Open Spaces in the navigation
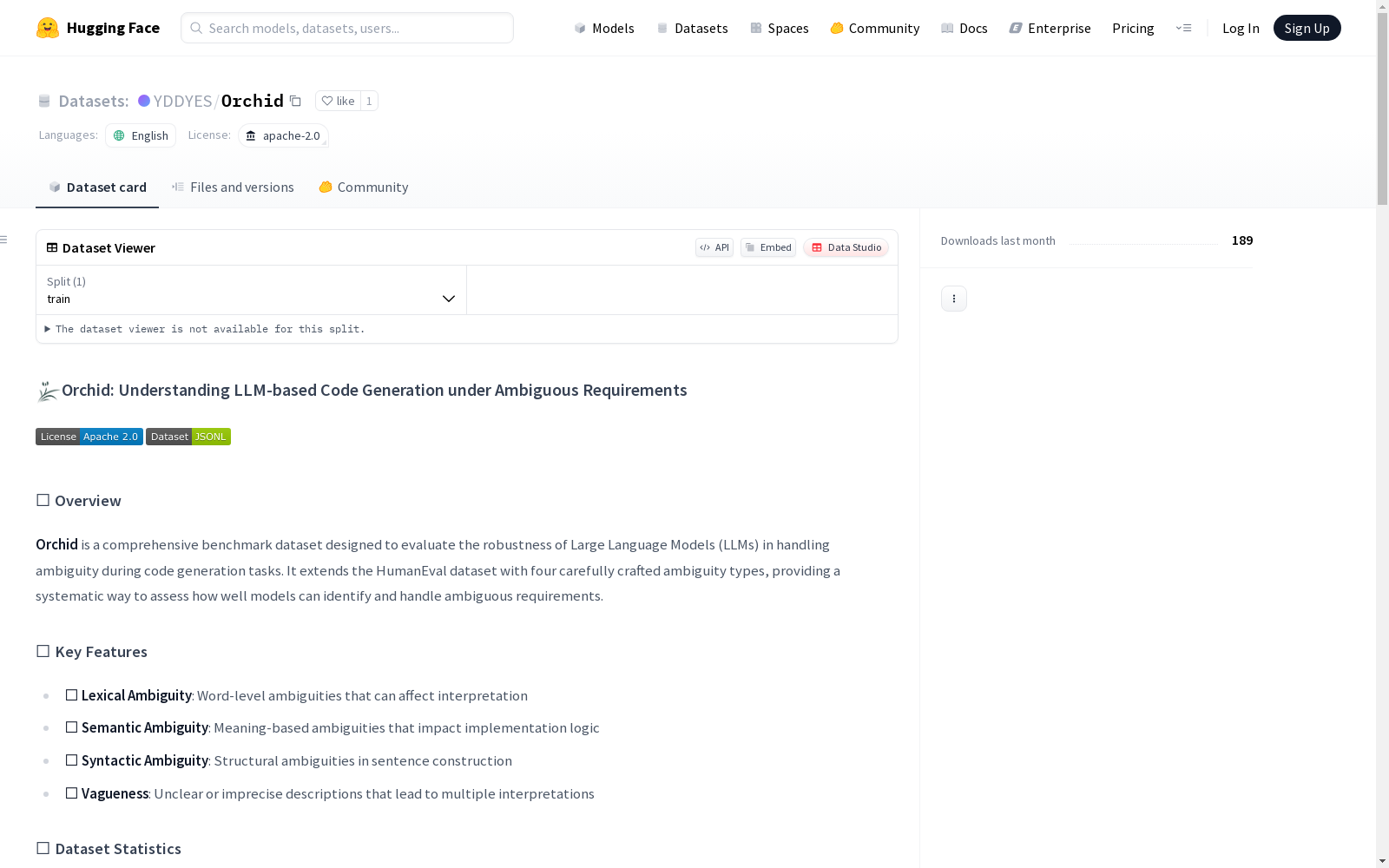Screen dimensions: 1389x868 pos(780,28)
